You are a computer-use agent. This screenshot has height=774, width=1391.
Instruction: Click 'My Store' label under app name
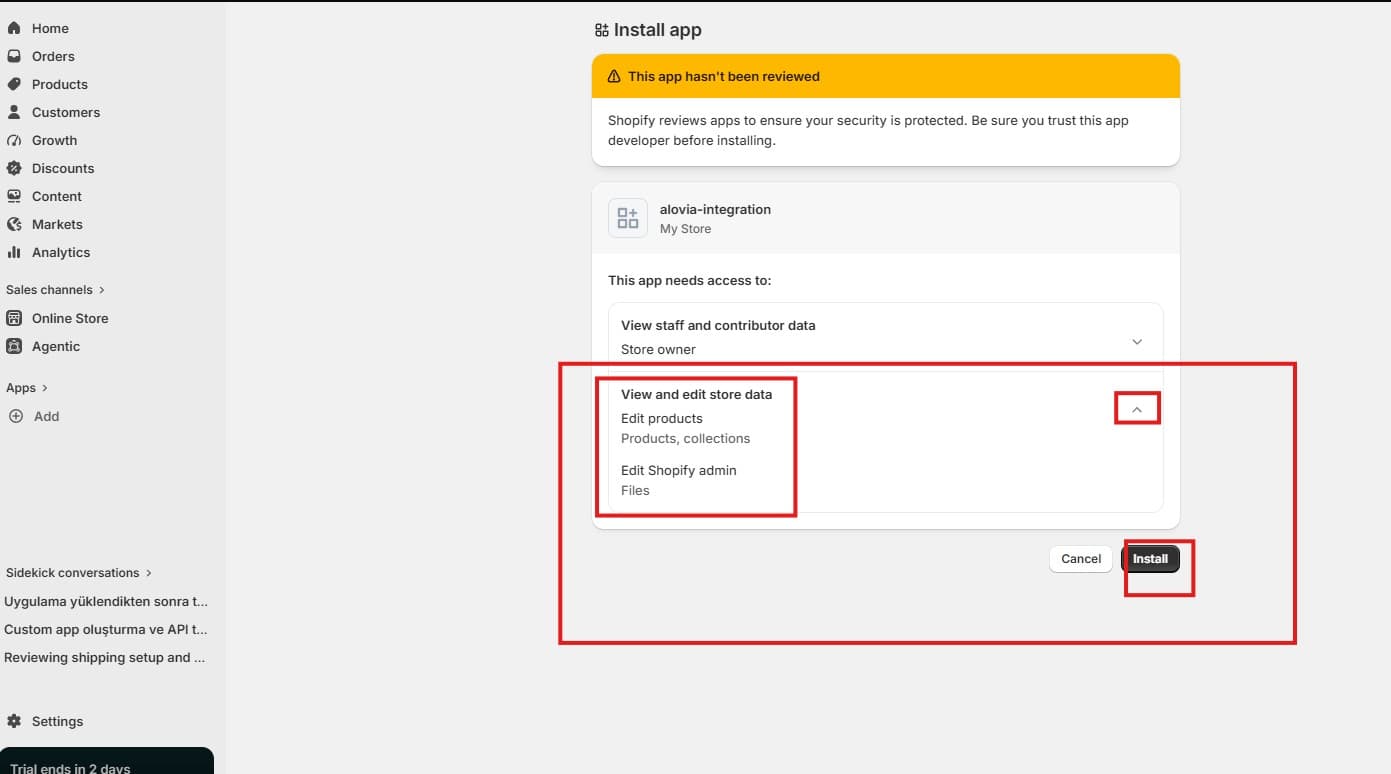pyautogui.click(x=685, y=229)
